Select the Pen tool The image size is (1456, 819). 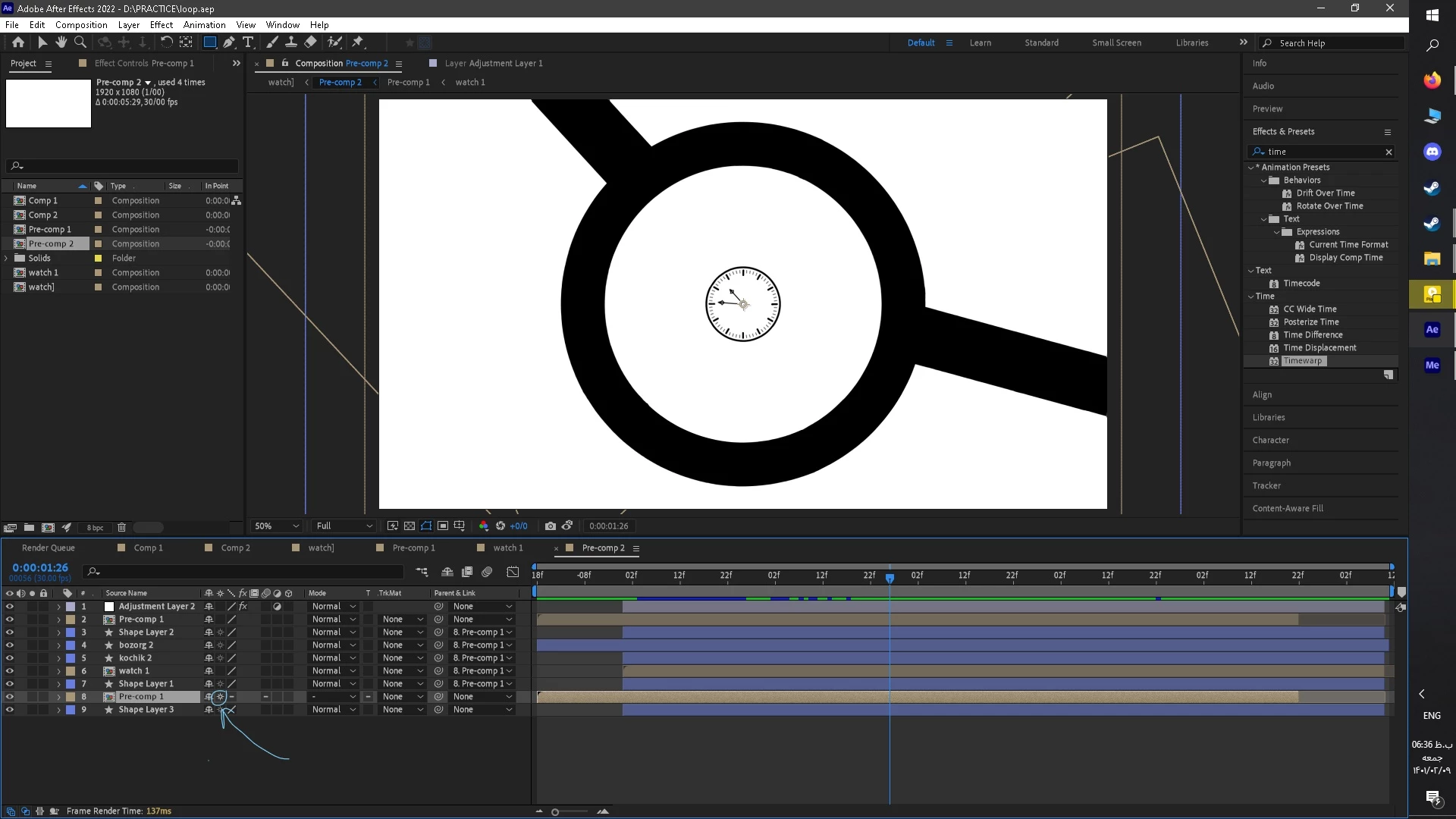click(x=228, y=42)
